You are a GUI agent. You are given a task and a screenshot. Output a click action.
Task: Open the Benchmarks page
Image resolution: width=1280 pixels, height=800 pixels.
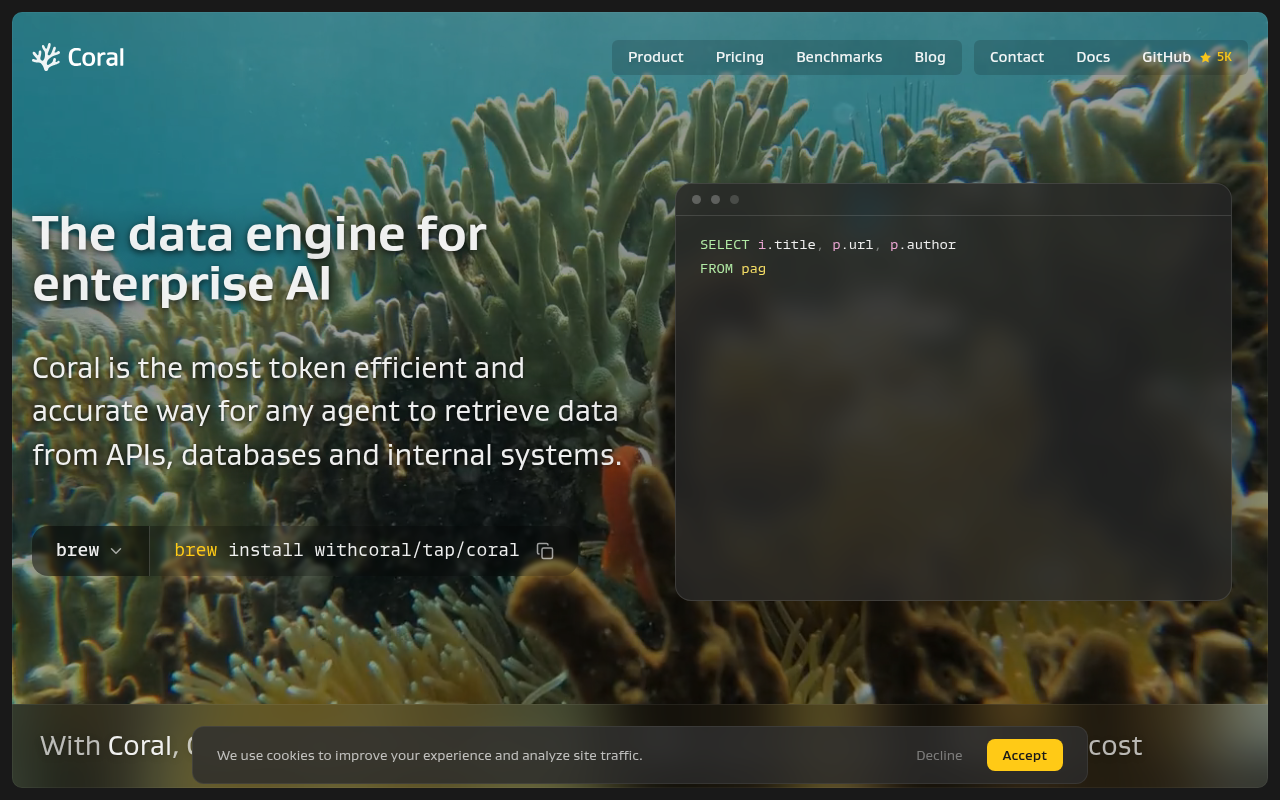[x=839, y=57]
